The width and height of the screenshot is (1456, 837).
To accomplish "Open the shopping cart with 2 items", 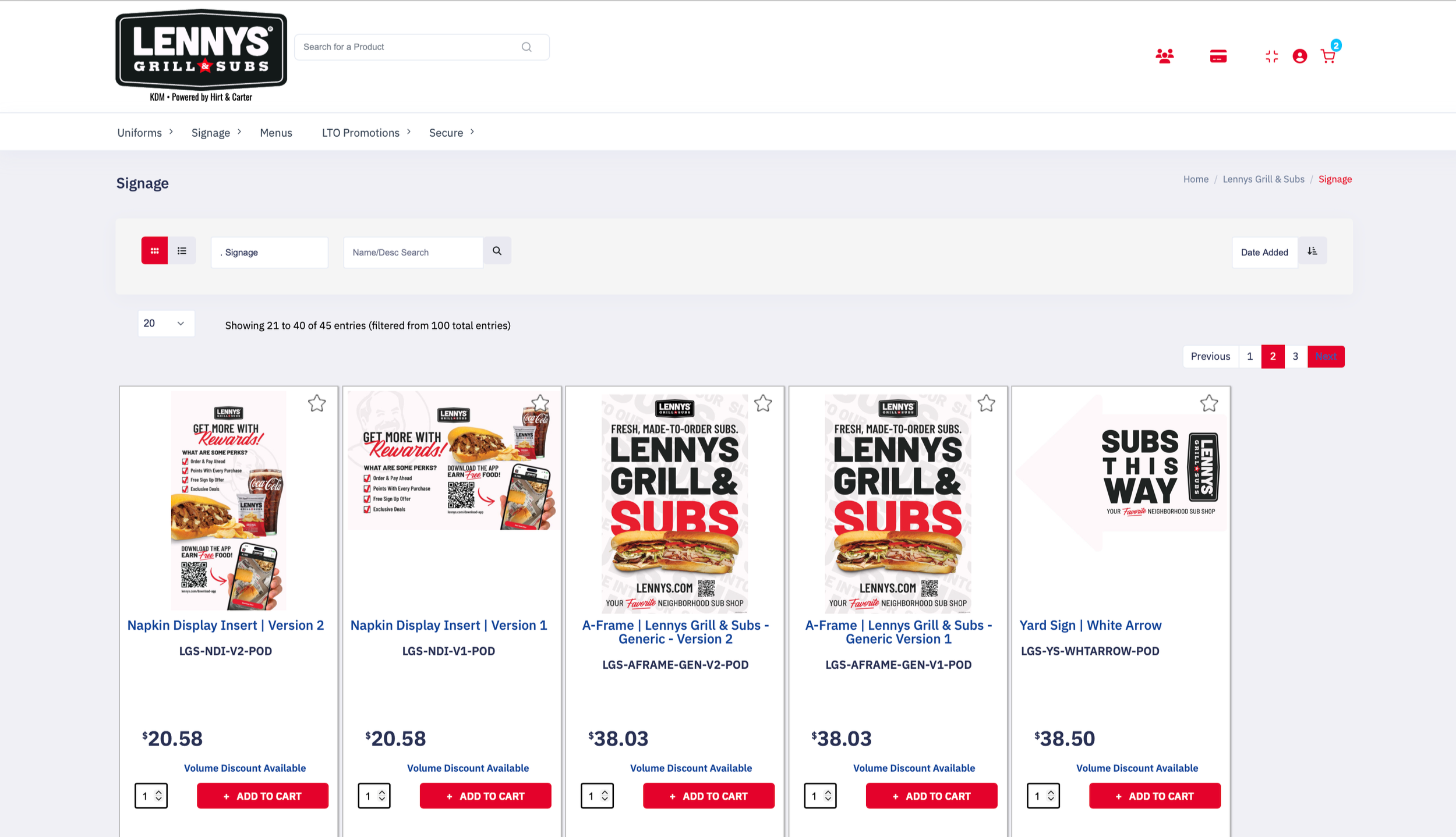I will (1328, 55).
